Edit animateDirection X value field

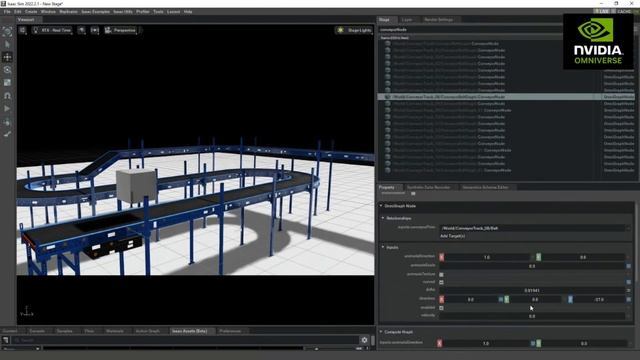487,257
